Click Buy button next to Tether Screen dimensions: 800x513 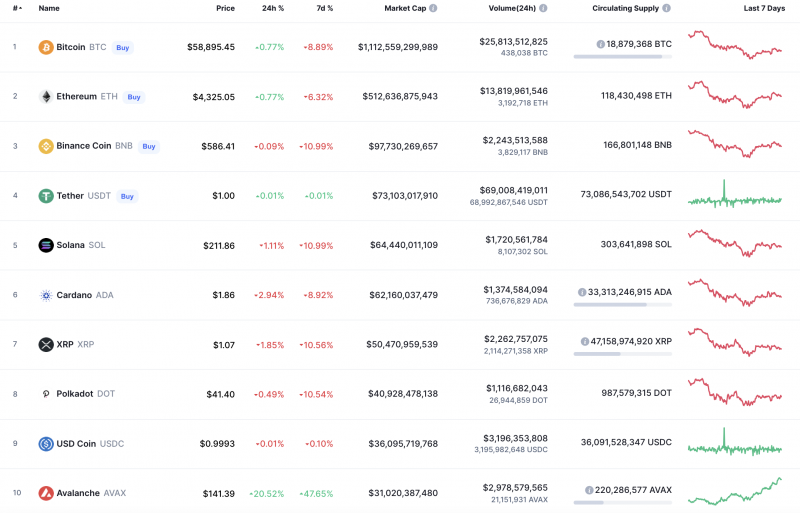pos(127,196)
